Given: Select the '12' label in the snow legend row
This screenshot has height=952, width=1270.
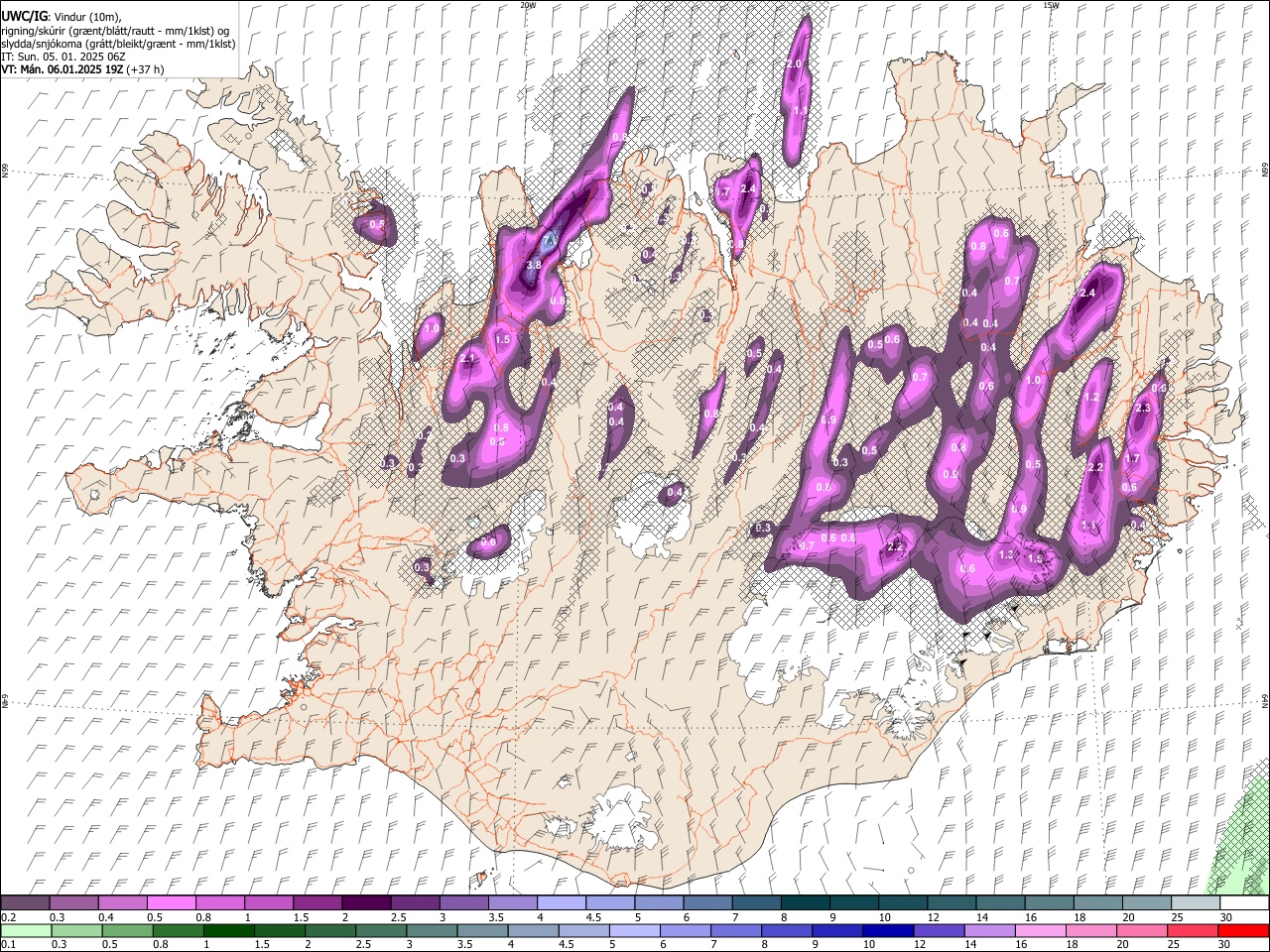Looking at the screenshot, I should [x=934, y=917].
